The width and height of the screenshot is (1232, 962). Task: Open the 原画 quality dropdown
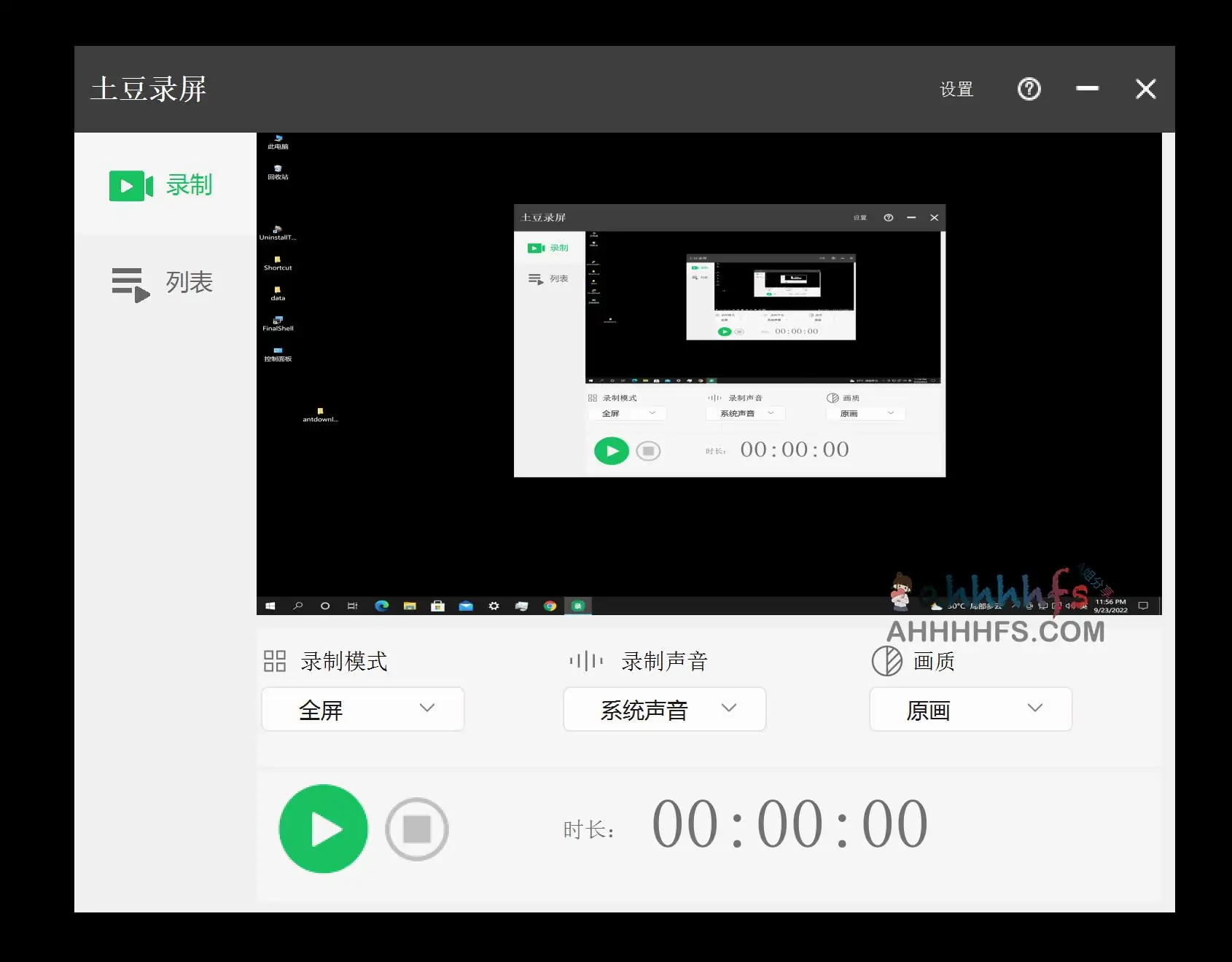(x=970, y=709)
